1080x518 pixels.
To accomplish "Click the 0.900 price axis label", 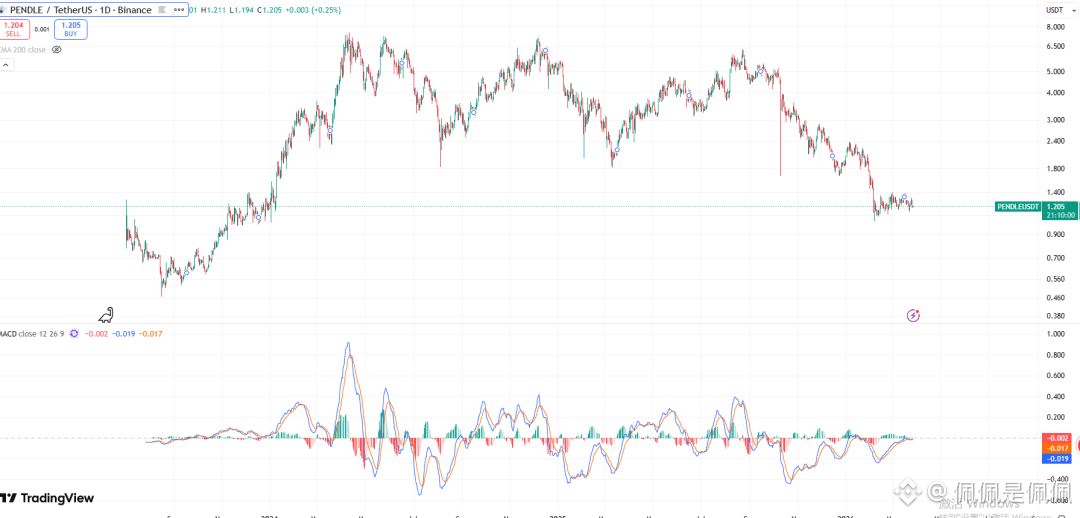I will (1055, 235).
